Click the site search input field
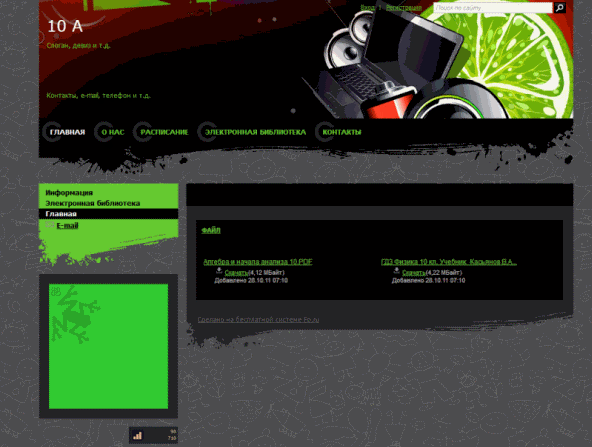Image resolution: width=592 pixels, height=447 pixels. pos(493,8)
